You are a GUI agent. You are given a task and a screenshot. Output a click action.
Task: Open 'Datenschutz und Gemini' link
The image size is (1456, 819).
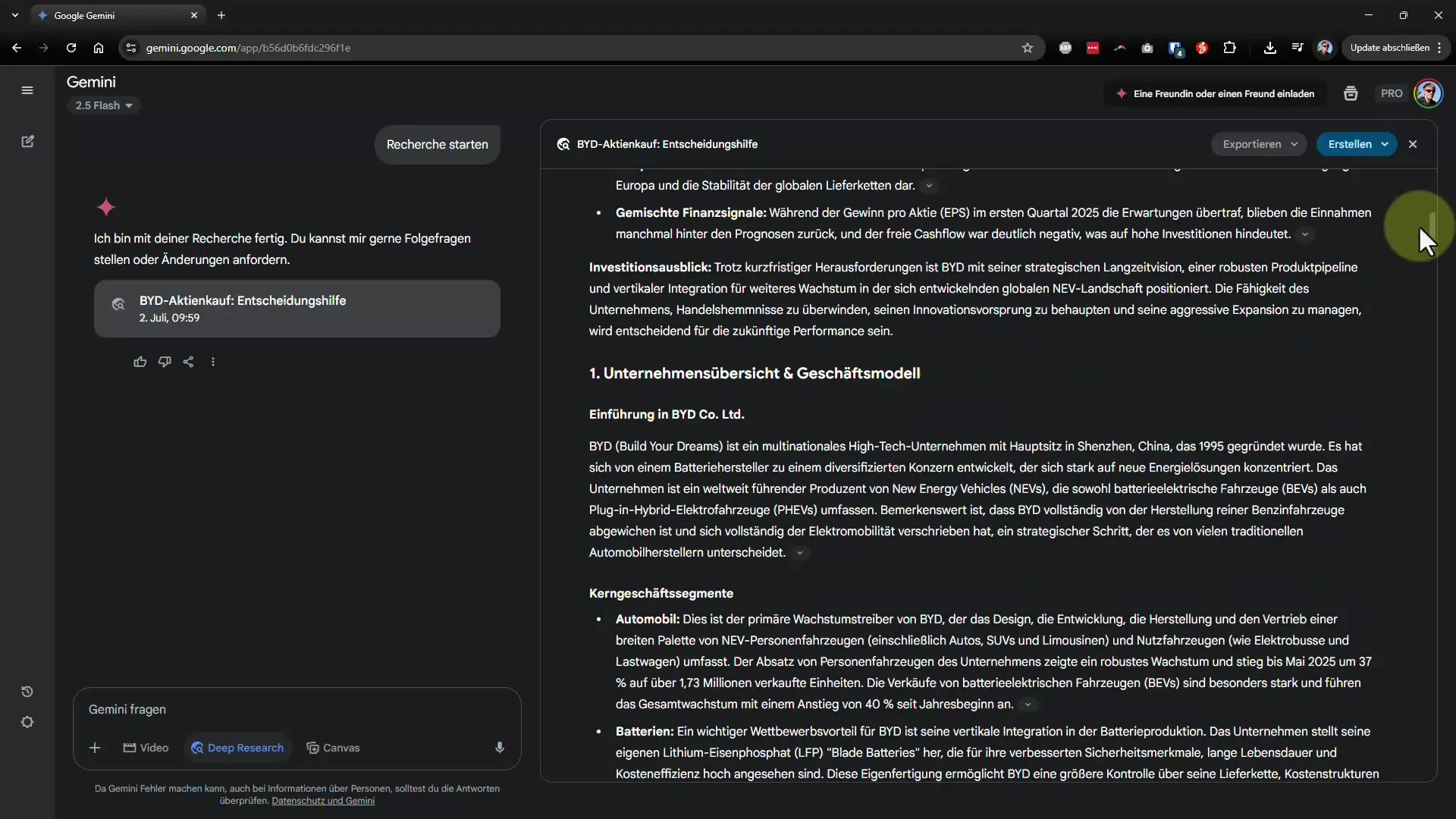point(323,801)
